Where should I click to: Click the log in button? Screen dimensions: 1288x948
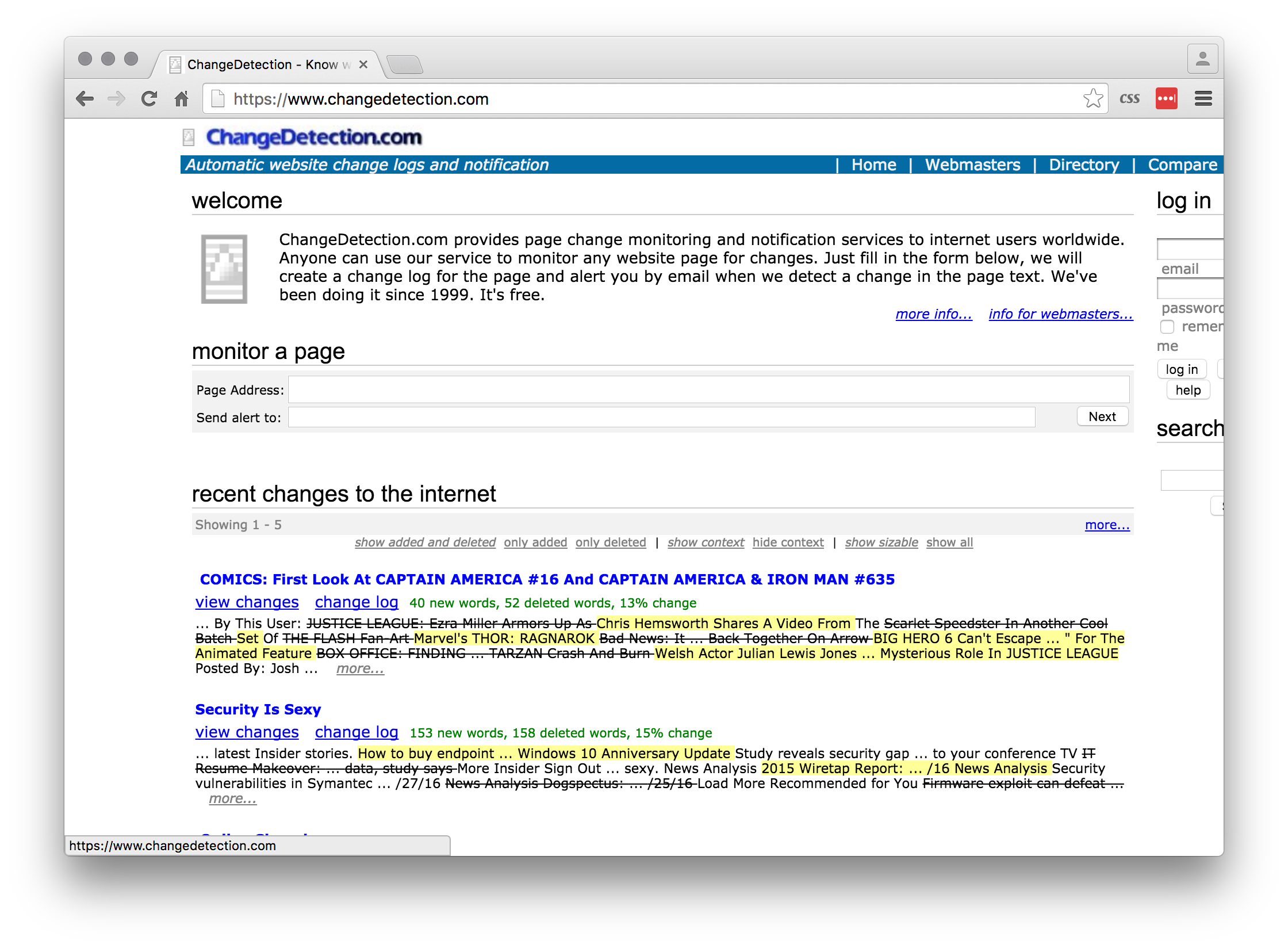1181,369
